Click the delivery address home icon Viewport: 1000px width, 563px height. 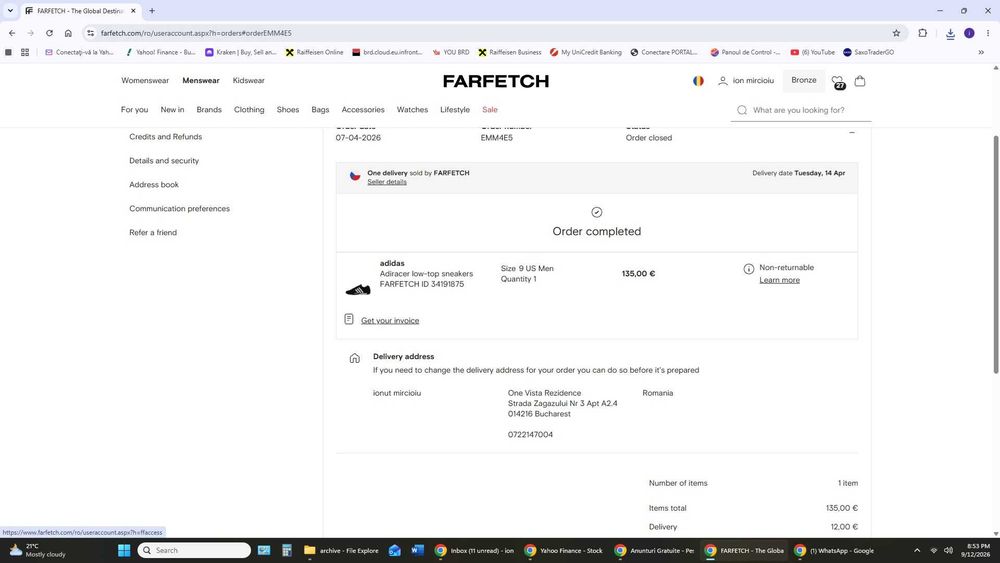(355, 358)
